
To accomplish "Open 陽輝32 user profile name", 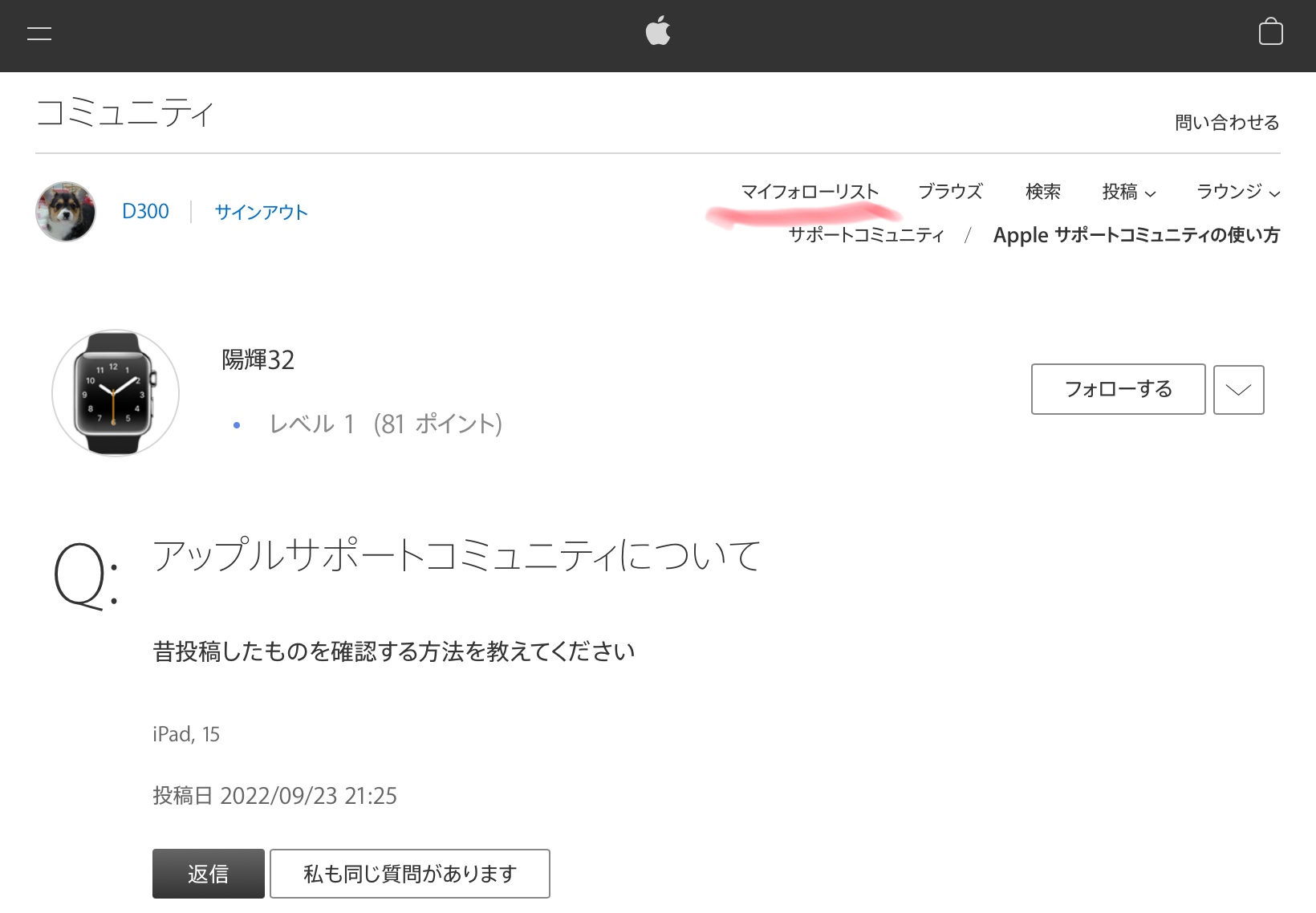I will click(258, 359).
